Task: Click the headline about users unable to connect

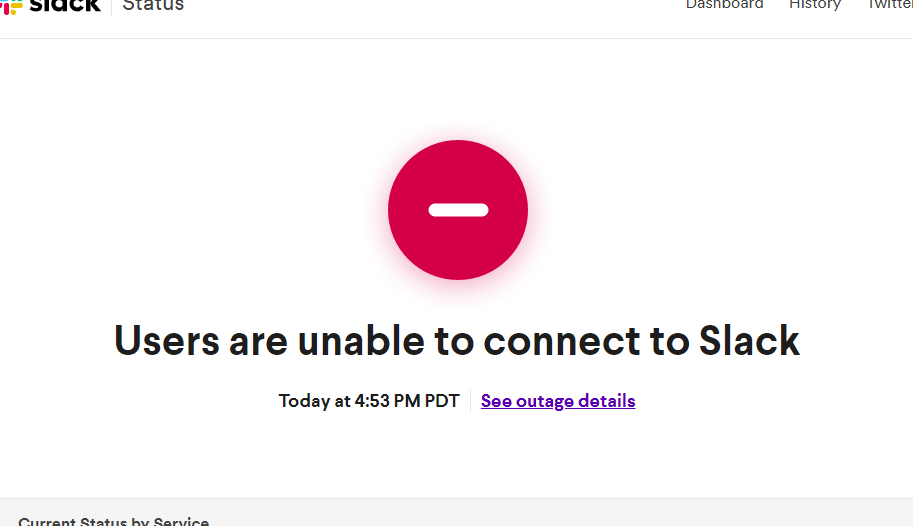Action: [x=457, y=341]
